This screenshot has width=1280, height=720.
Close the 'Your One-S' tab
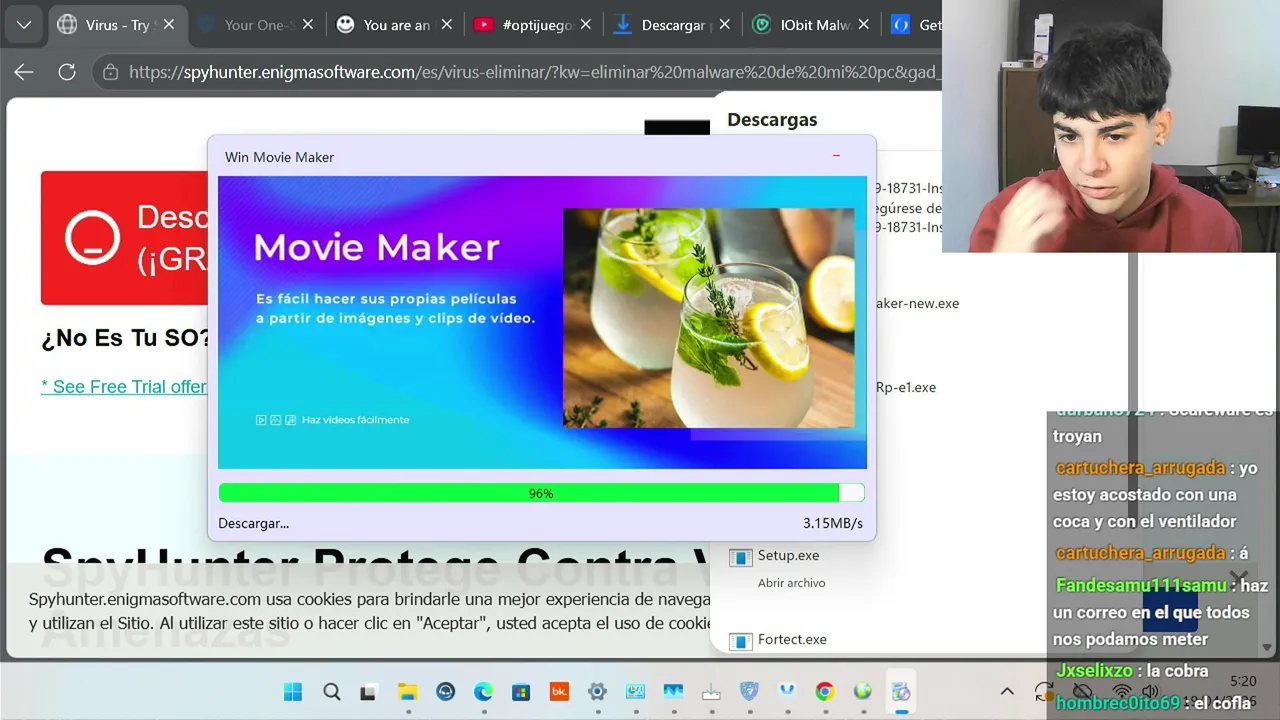[307, 25]
